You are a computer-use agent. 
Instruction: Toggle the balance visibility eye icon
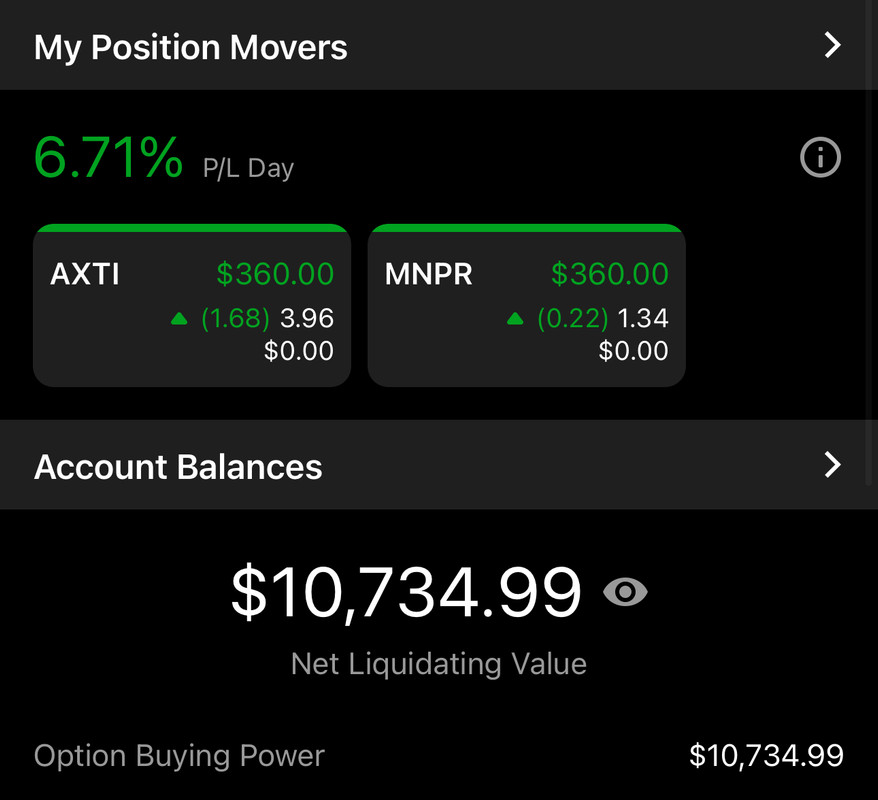coord(625,591)
